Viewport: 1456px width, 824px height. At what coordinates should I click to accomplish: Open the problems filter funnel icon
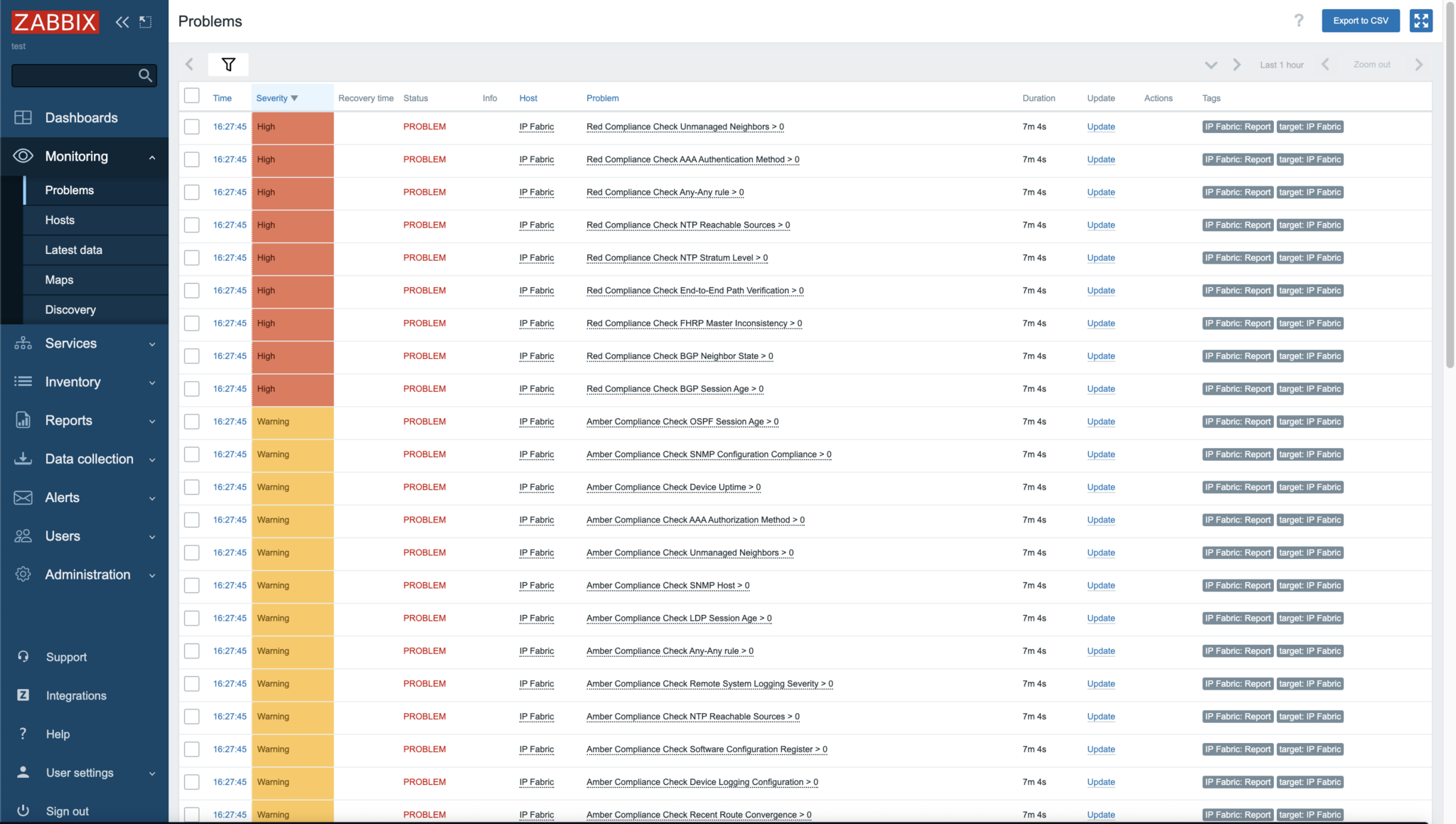[227, 64]
